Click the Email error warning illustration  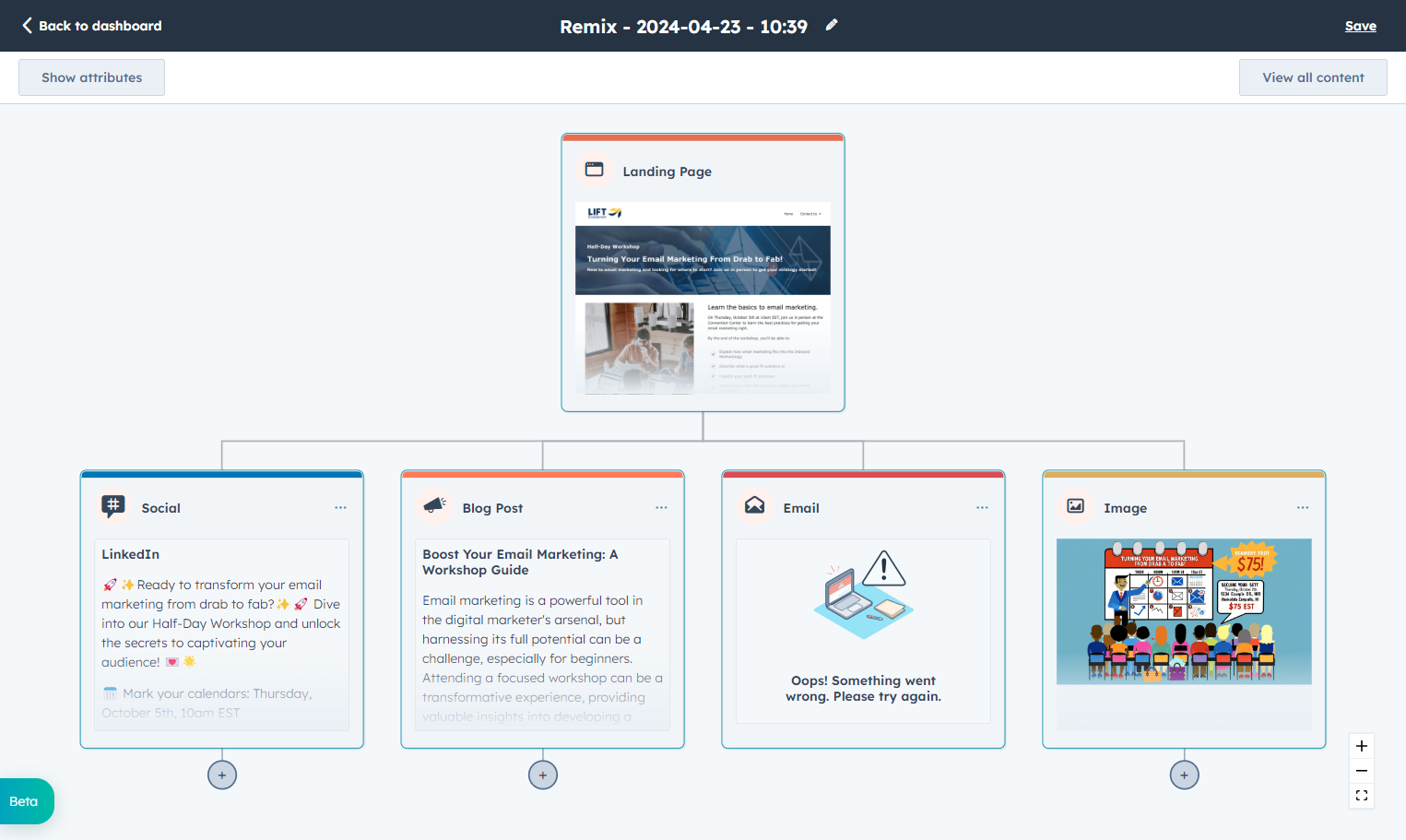tap(863, 594)
